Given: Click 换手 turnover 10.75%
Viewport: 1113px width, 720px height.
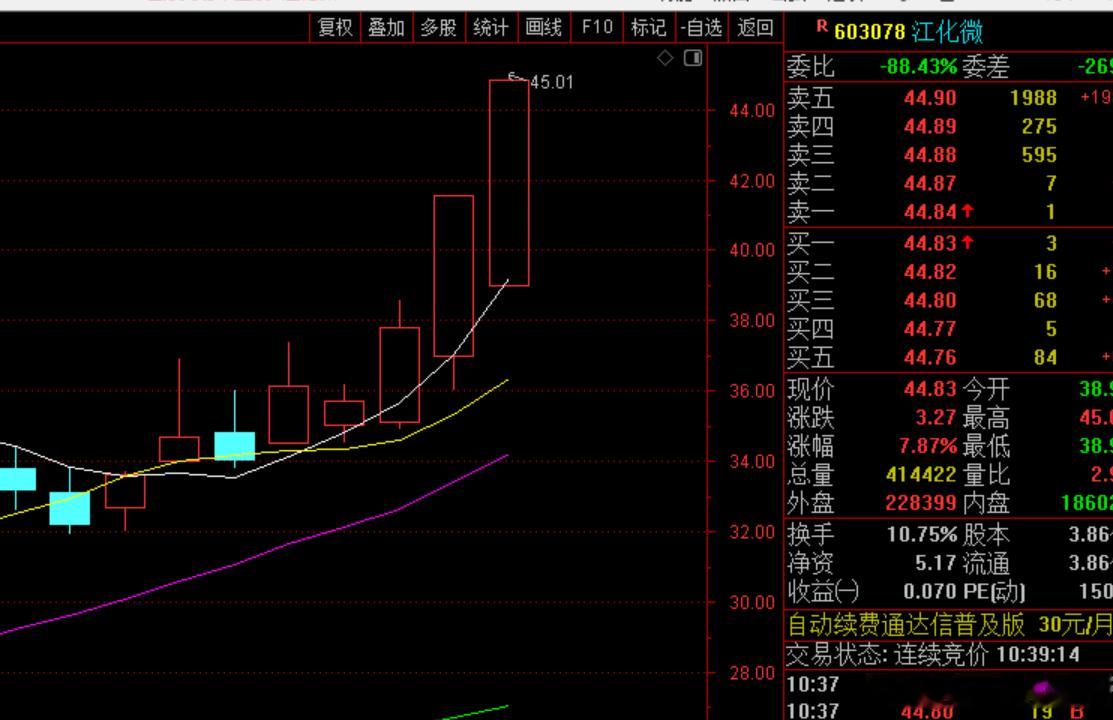Looking at the screenshot, I should (x=922, y=535).
